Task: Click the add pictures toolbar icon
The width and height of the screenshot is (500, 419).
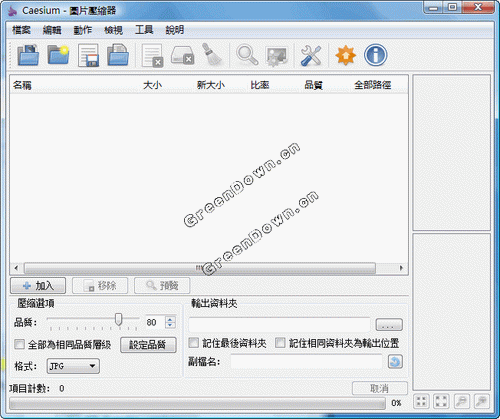Action: click(x=28, y=55)
